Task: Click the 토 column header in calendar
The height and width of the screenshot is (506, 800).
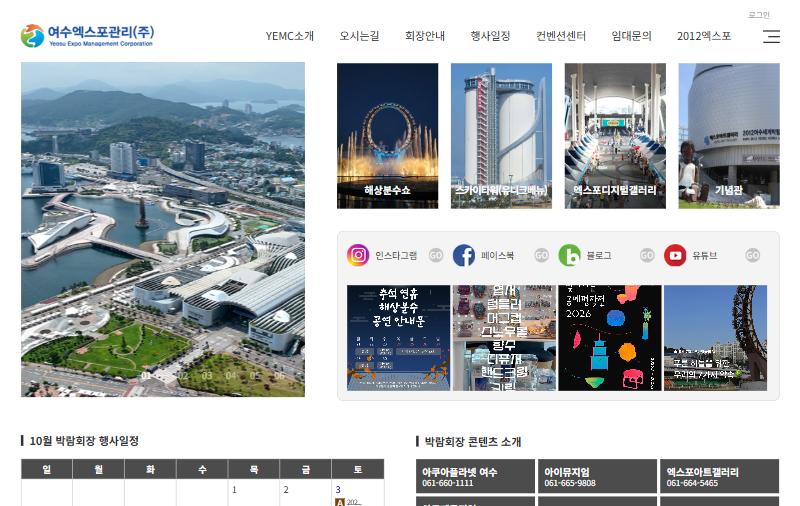Action: [x=358, y=469]
